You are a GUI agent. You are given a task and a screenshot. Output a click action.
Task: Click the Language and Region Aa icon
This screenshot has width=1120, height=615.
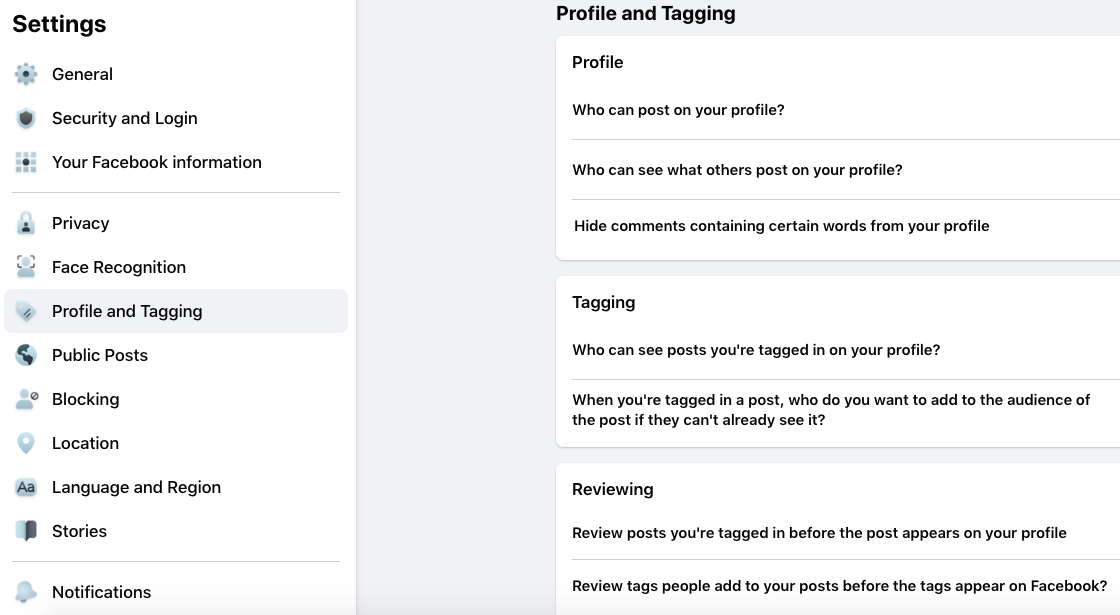click(26, 487)
